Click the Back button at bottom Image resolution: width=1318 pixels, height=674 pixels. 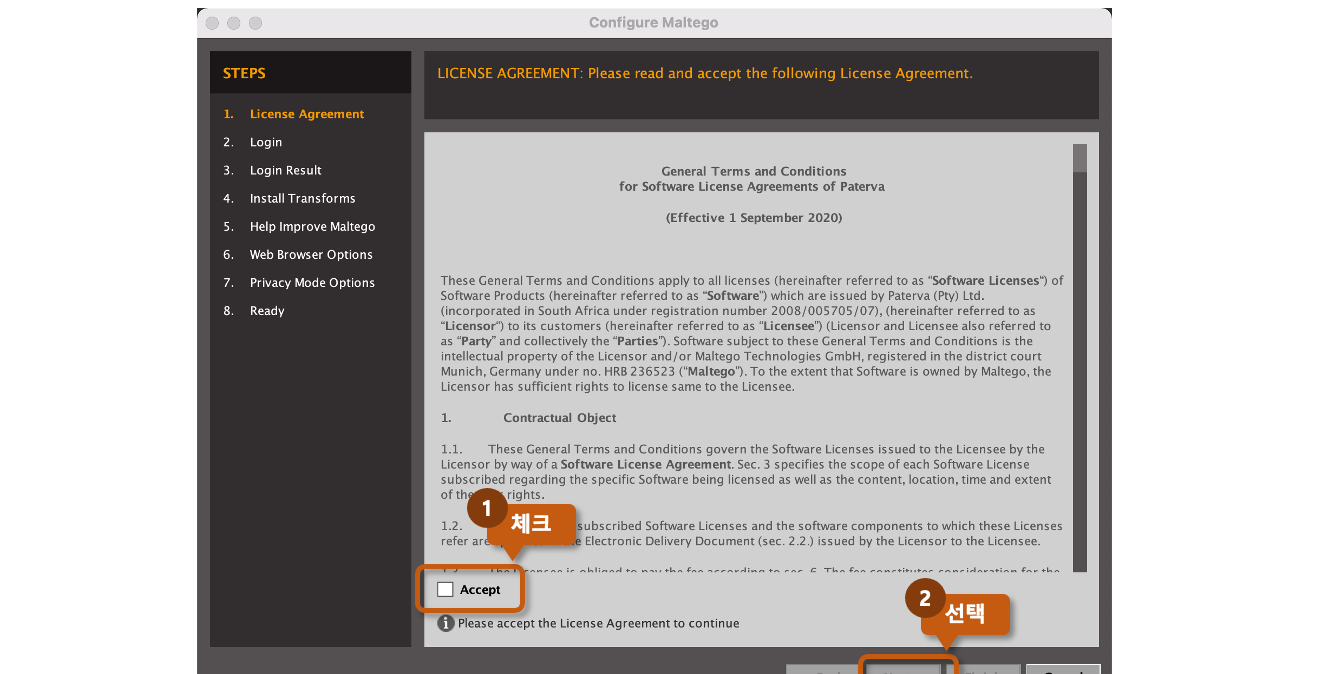[823, 669]
